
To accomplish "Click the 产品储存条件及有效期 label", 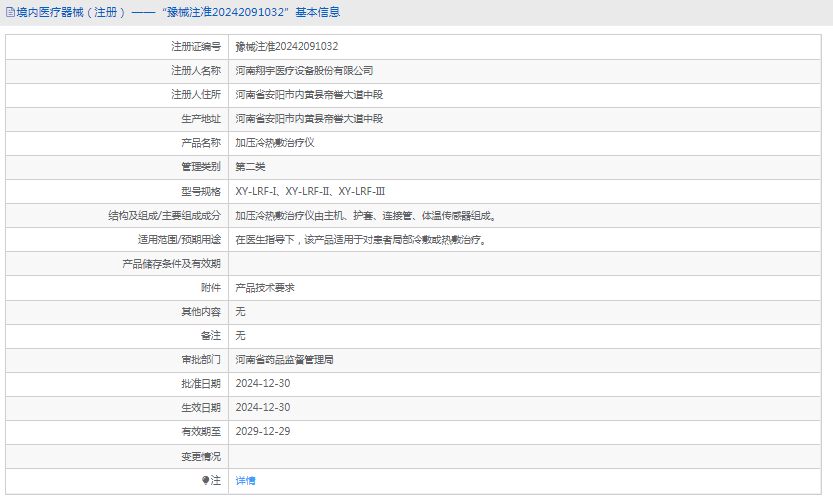I will [x=172, y=264].
